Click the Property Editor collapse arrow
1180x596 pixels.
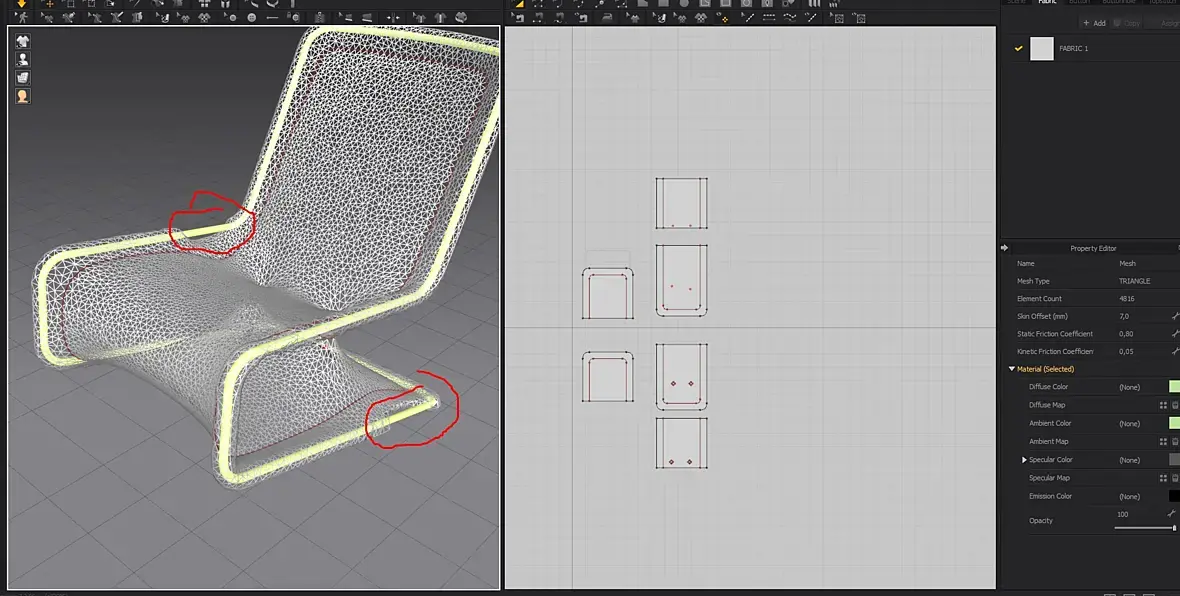click(x=1005, y=248)
